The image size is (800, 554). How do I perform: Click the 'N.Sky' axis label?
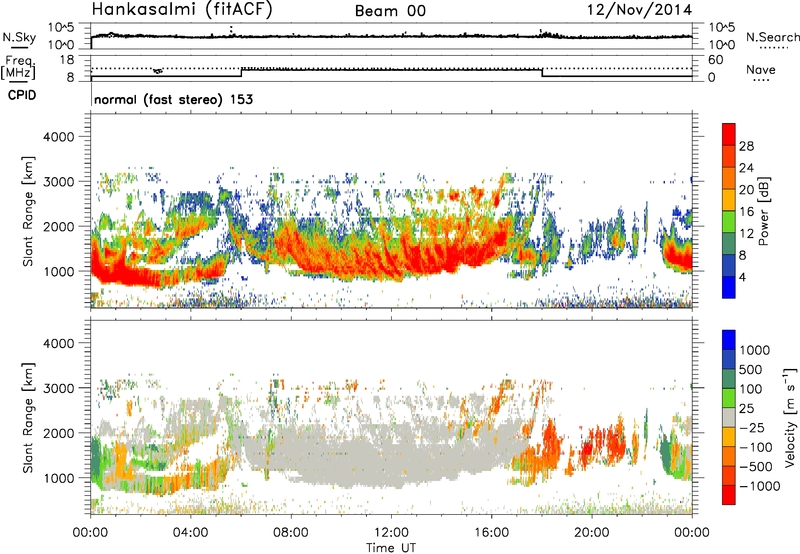tap(19, 37)
